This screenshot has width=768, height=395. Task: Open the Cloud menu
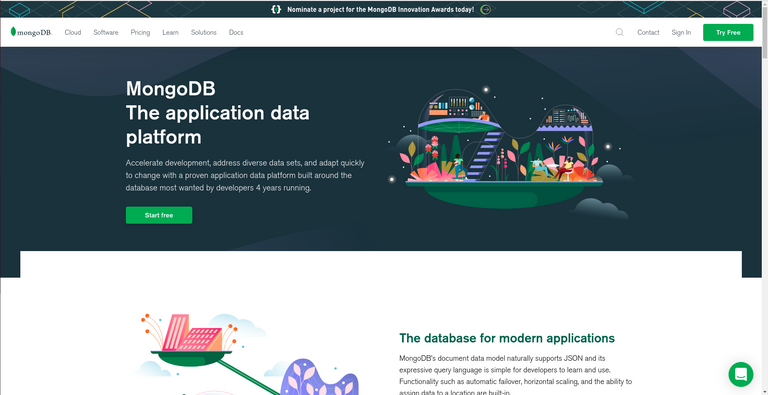[x=72, y=32]
